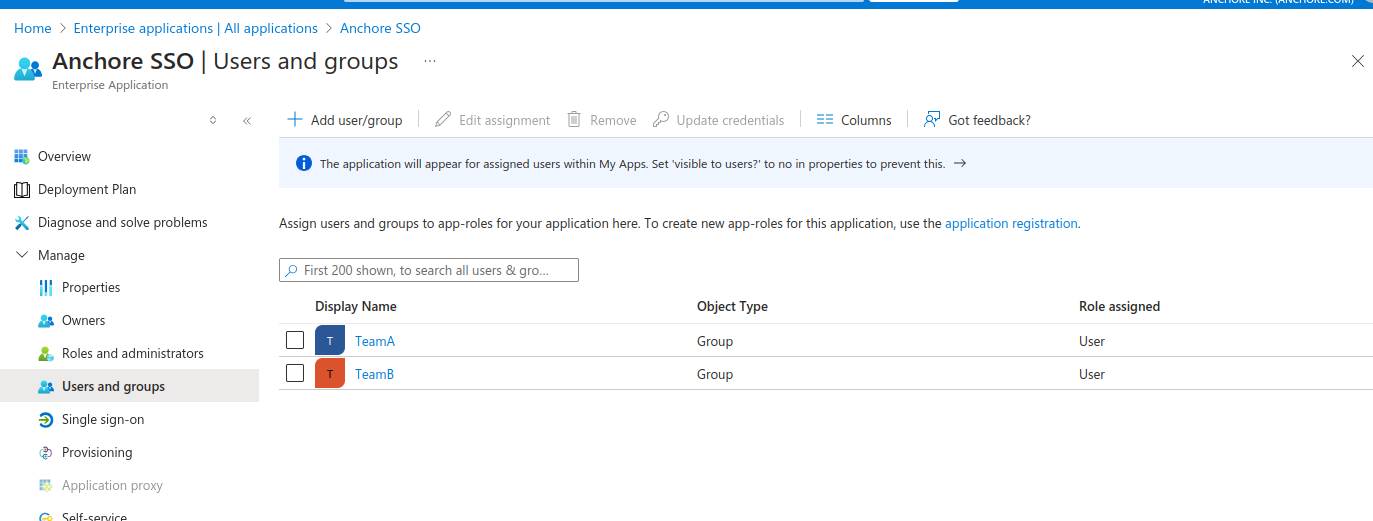Click the blue info icon in the banner
Image resolution: width=1373 pixels, height=521 pixels.
point(304,163)
